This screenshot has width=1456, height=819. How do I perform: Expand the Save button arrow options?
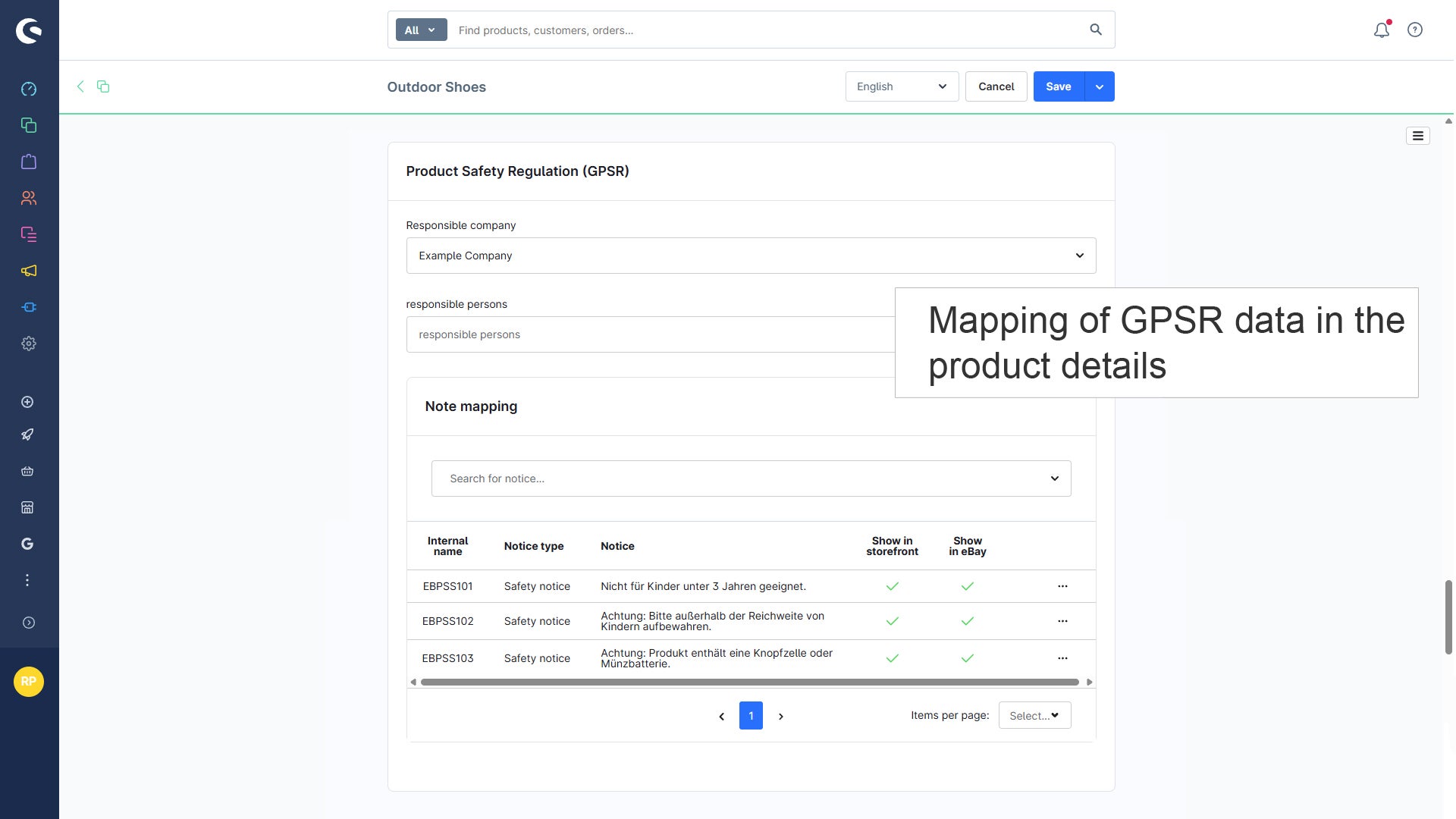pos(1100,86)
